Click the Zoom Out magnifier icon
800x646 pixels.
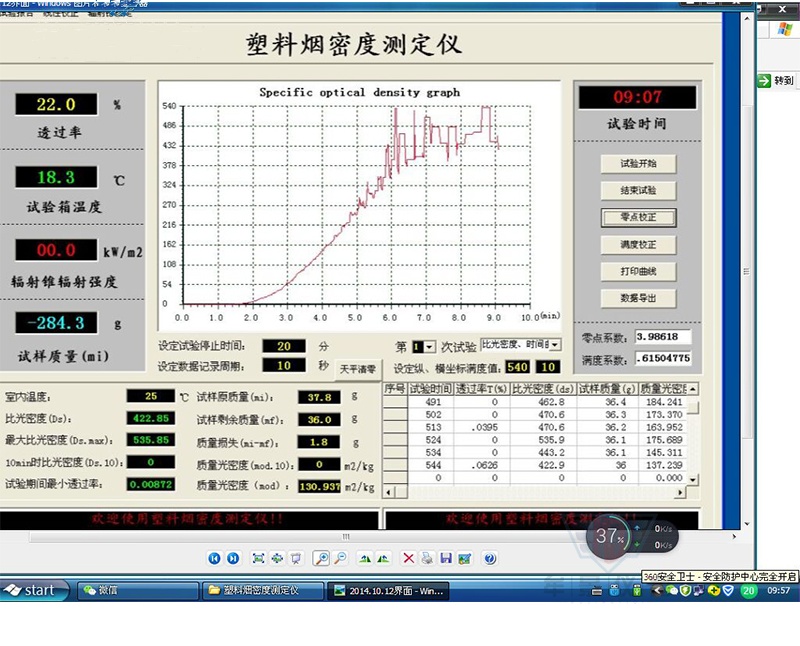tap(340, 558)
